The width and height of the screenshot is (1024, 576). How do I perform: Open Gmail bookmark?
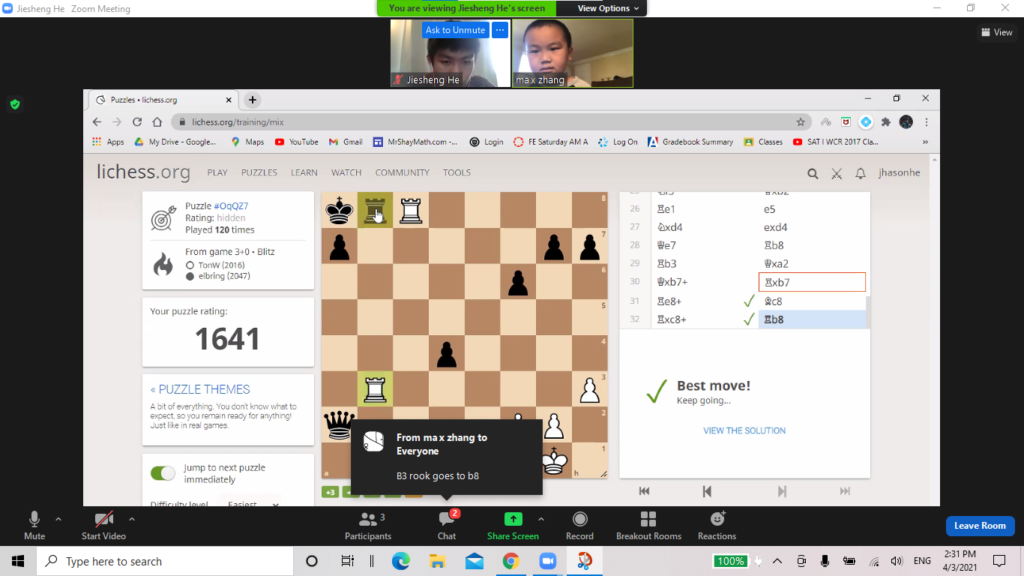click(x=345, y=142)
